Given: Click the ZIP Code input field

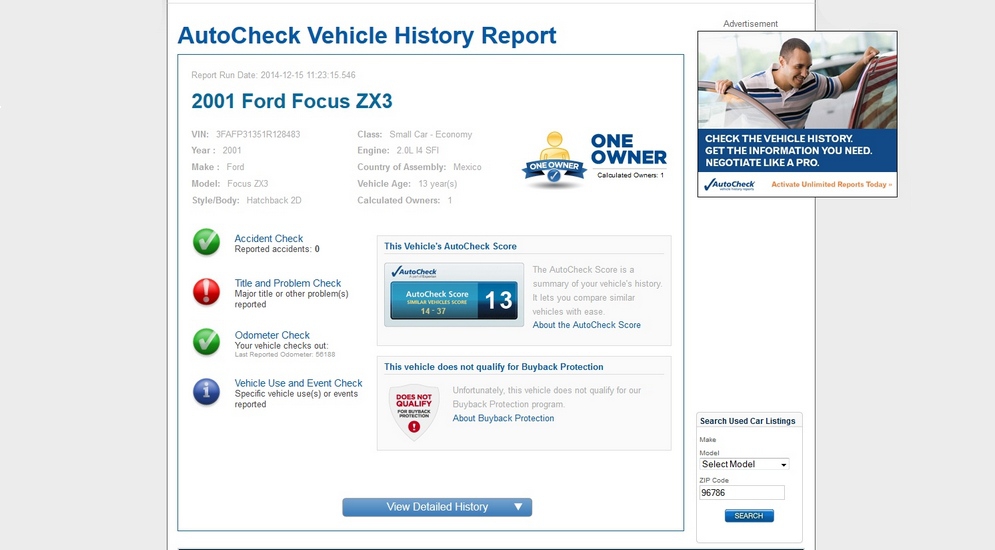Looking at the screenshot, I should (741, 493).
